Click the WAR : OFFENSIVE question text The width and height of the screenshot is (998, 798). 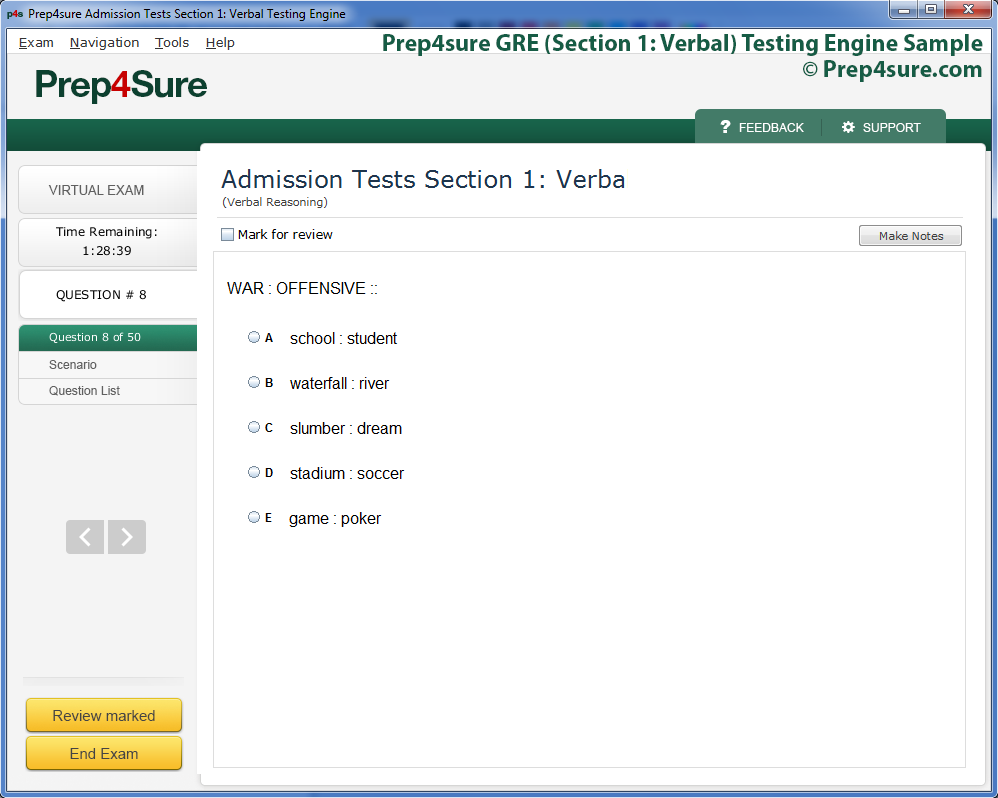coord(302,288)
